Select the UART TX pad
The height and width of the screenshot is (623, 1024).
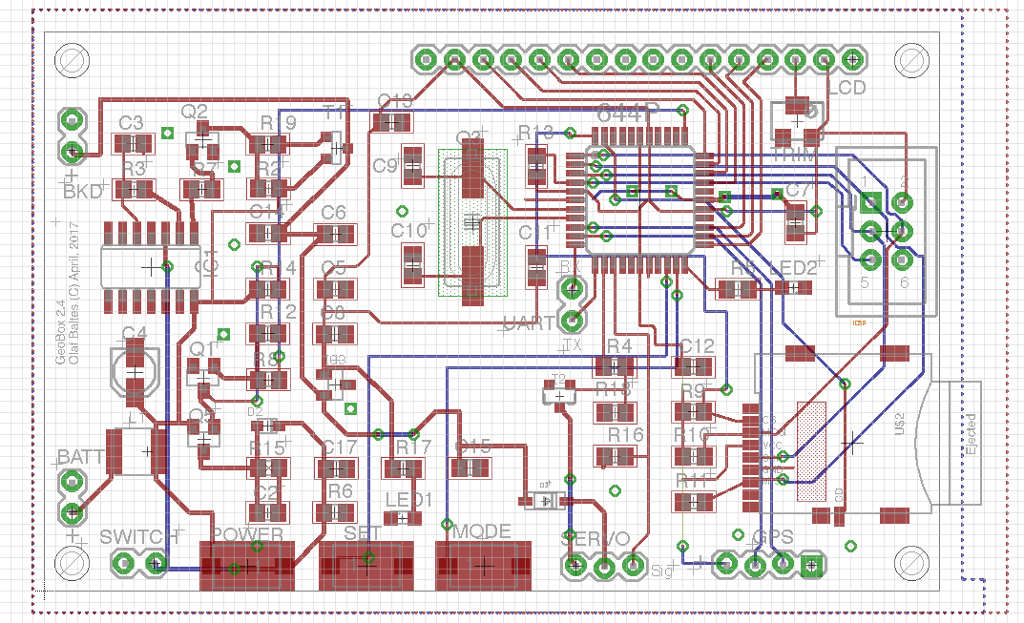(572, 320)
